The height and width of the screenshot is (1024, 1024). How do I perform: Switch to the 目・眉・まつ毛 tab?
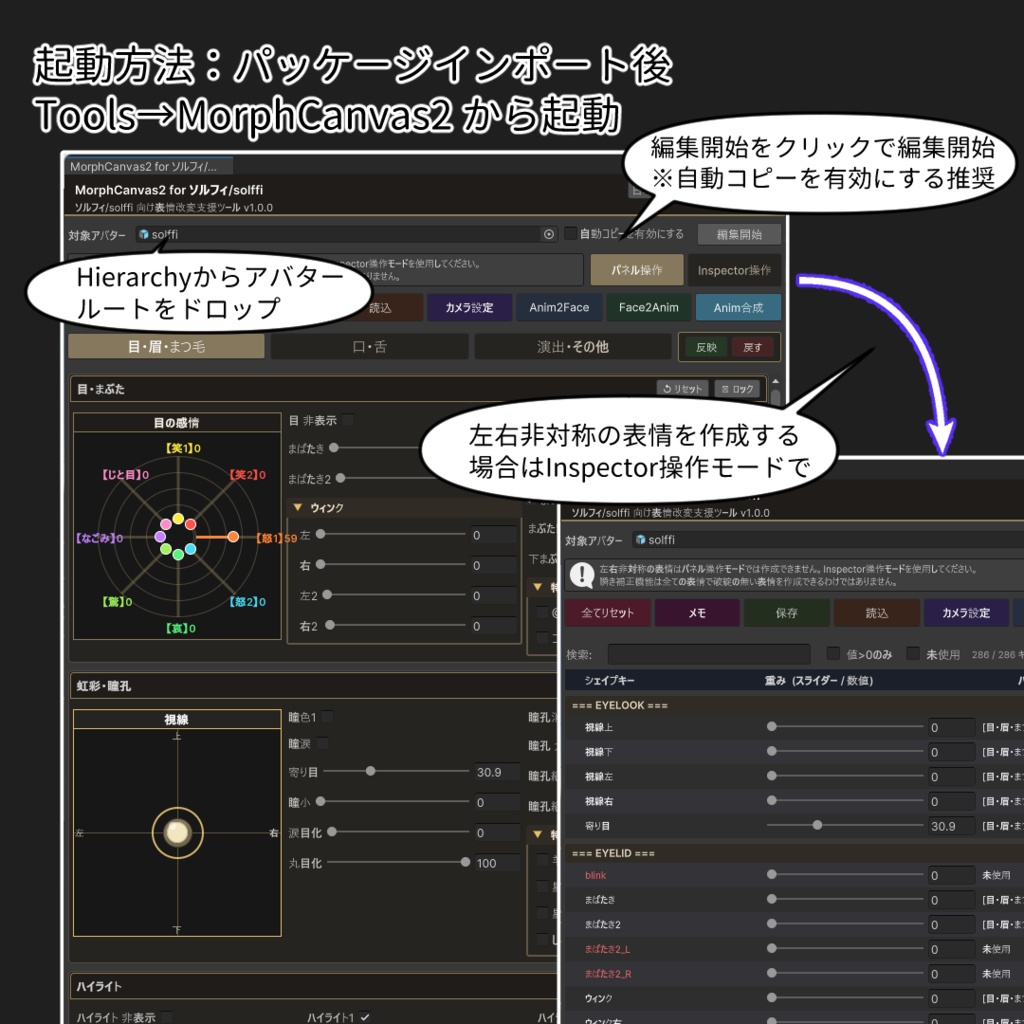[167, 347]
